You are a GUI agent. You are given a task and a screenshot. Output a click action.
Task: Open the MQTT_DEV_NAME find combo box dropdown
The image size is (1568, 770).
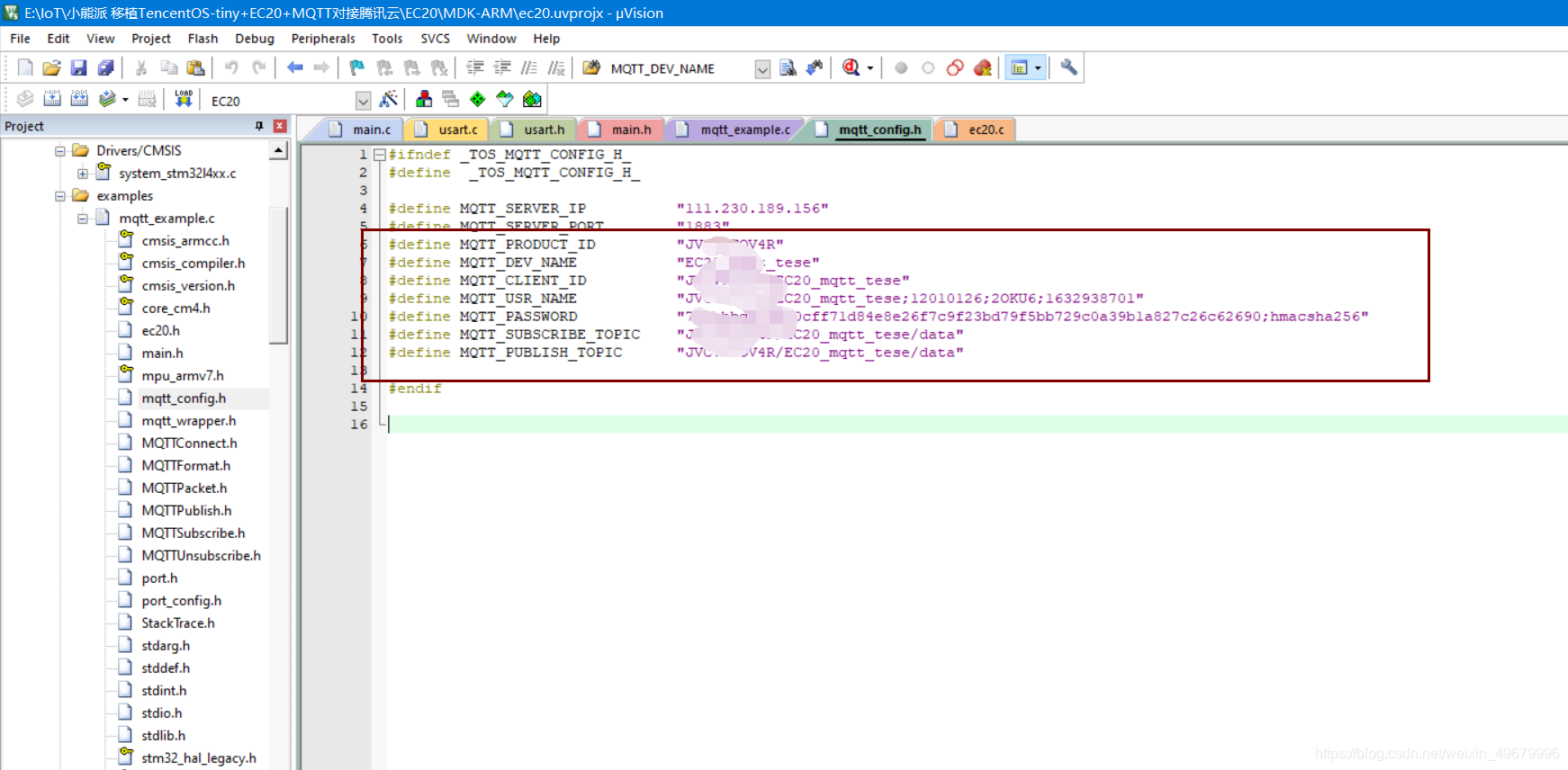(762, 69)
